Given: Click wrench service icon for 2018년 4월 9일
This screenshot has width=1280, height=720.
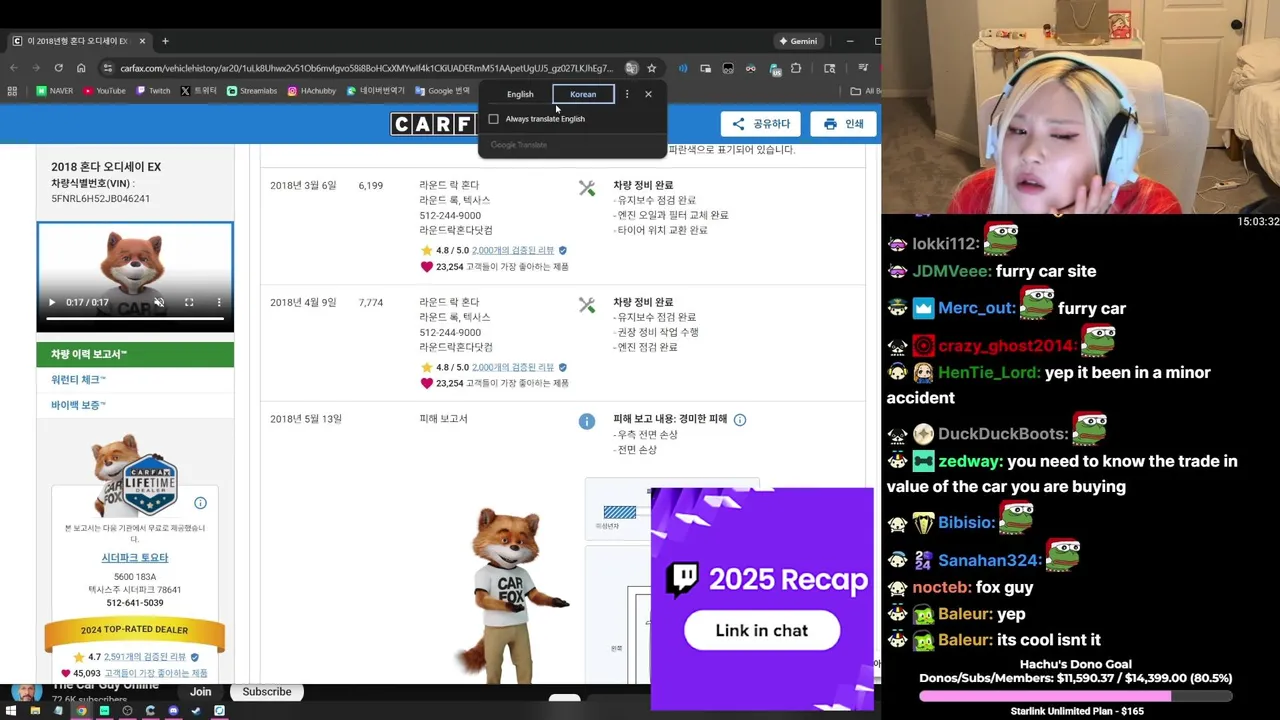Looking at the screenshot, I should click(587, 305).
